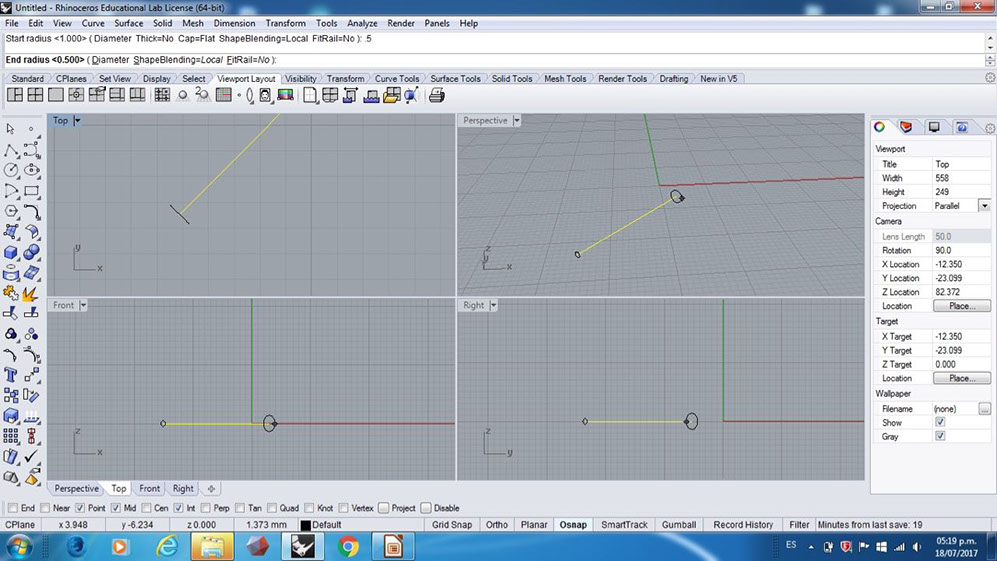Uncheck the Int osnap checkbox
The image size is (997, 561).
179,508
